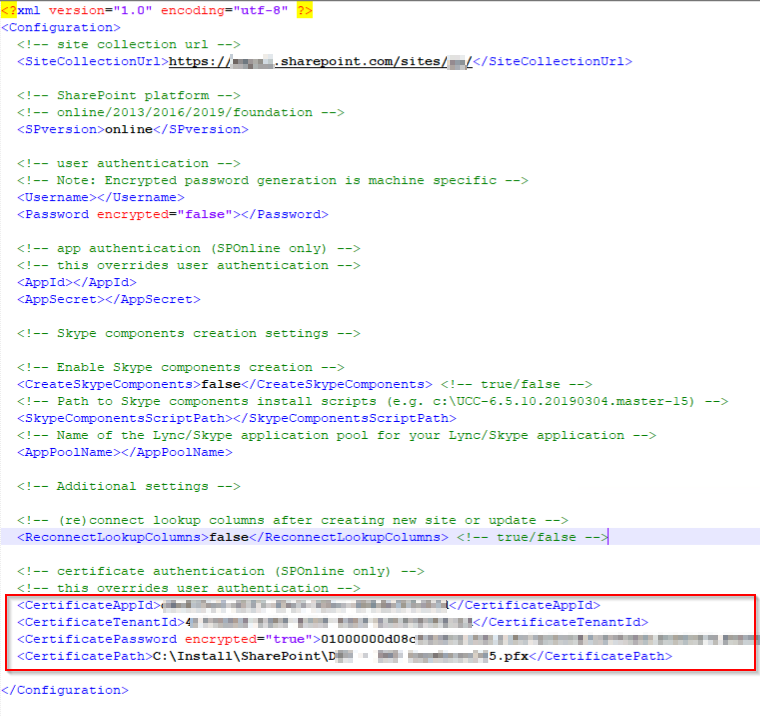
Task: Click the ReconnectLookupColumns false value
Action: click(229, 537)
